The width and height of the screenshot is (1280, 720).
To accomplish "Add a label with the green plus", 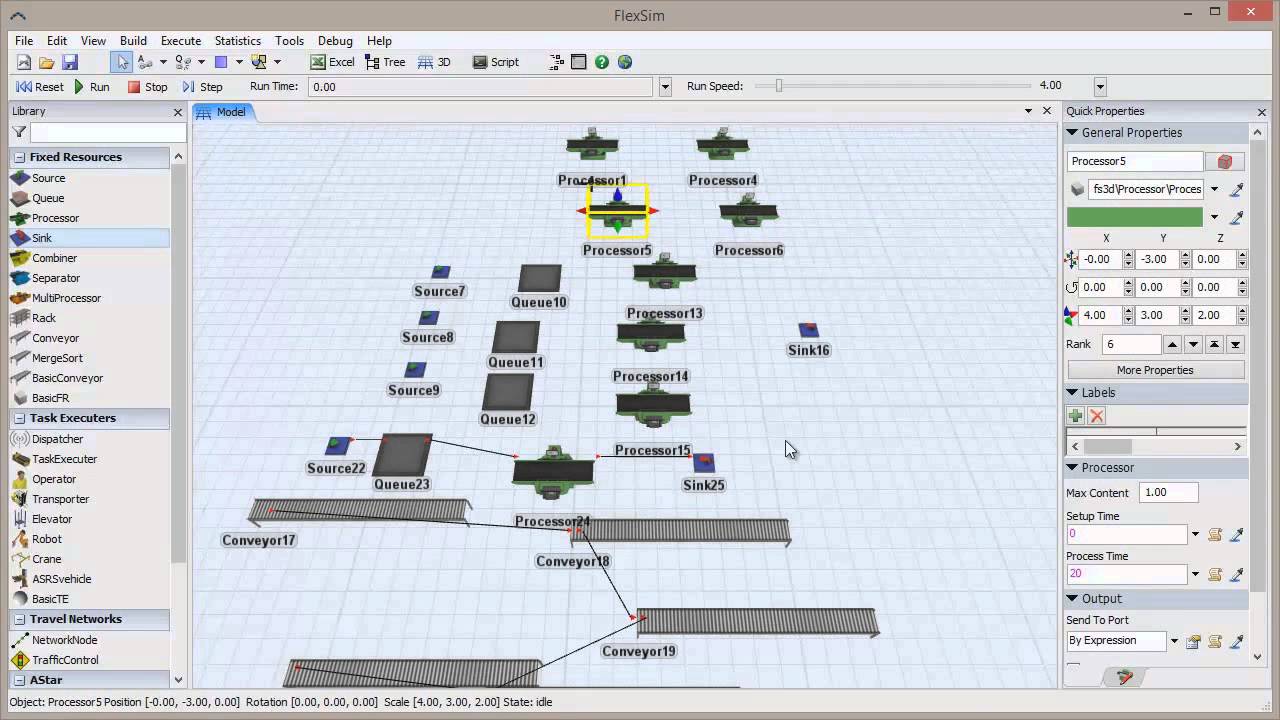I will pyautogui.click(x=1076, y=416).
